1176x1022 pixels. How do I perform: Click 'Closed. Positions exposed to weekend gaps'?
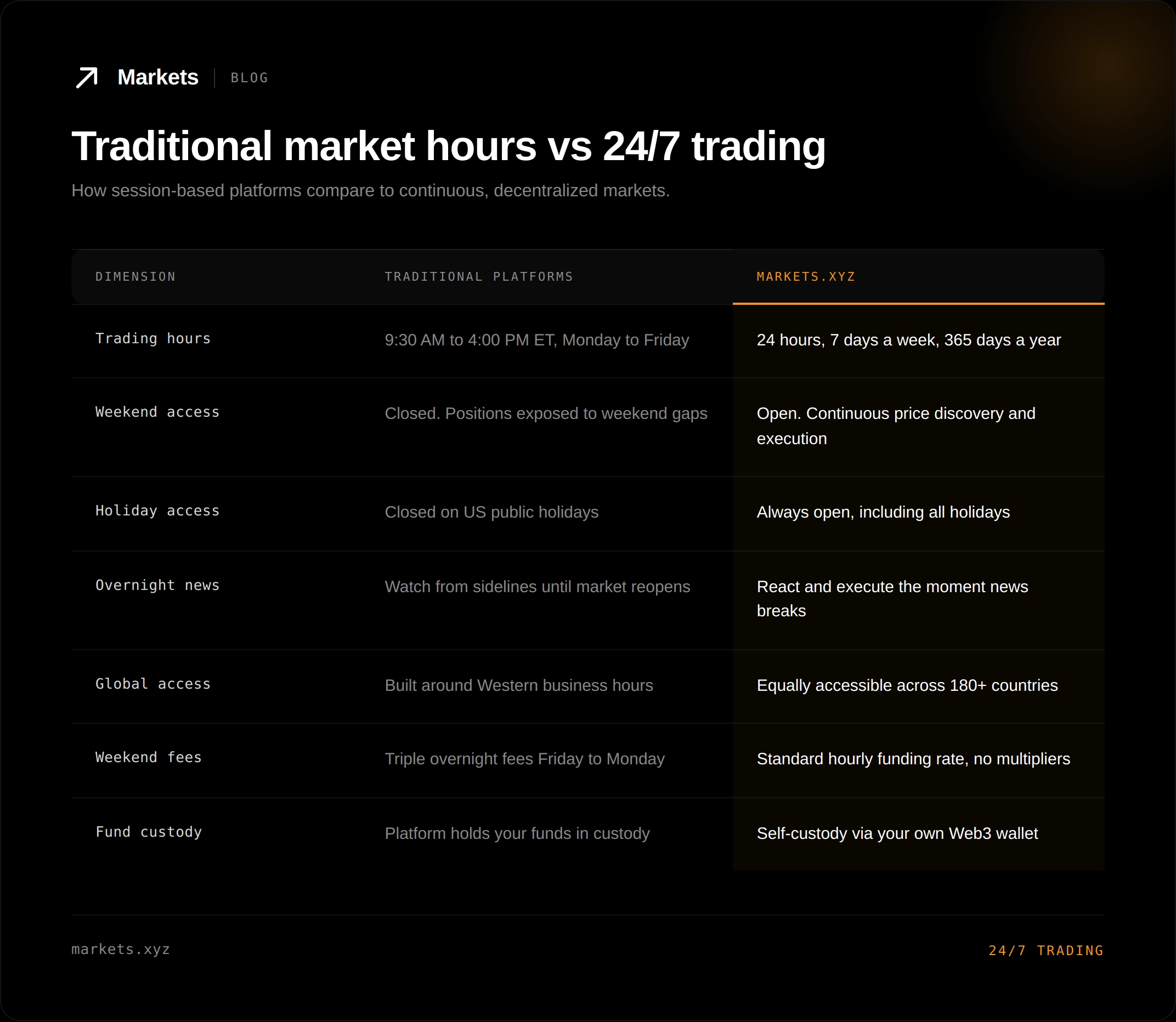click(x=546, y=413)
